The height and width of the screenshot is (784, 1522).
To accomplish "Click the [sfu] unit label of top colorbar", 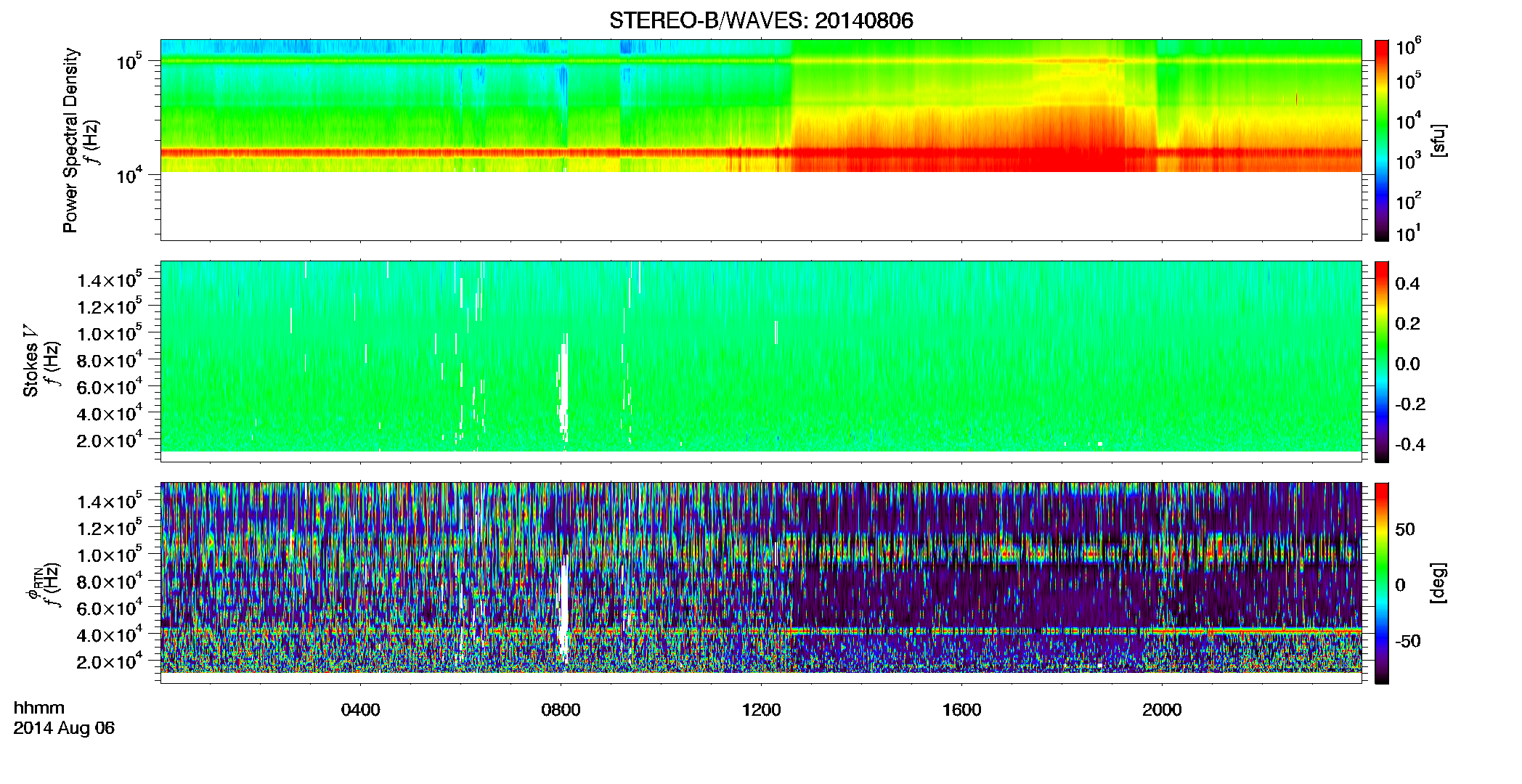I will pos(1438,140).
